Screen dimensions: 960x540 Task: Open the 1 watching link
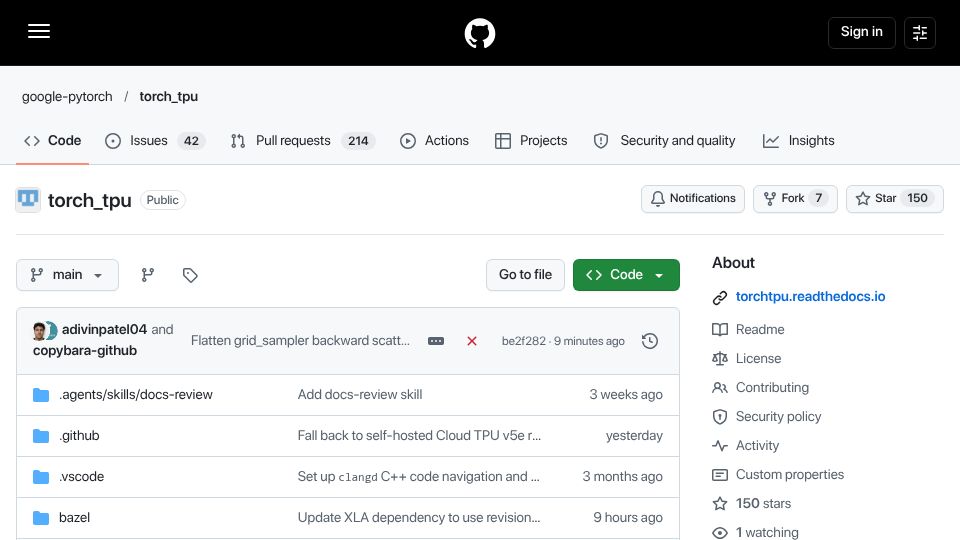point(767,532)
